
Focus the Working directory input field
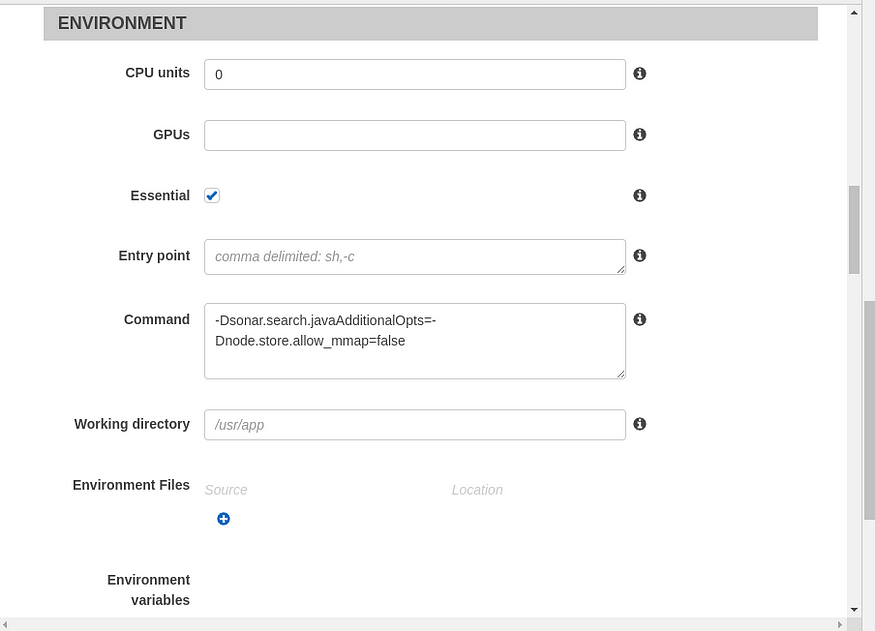(415, 425)
